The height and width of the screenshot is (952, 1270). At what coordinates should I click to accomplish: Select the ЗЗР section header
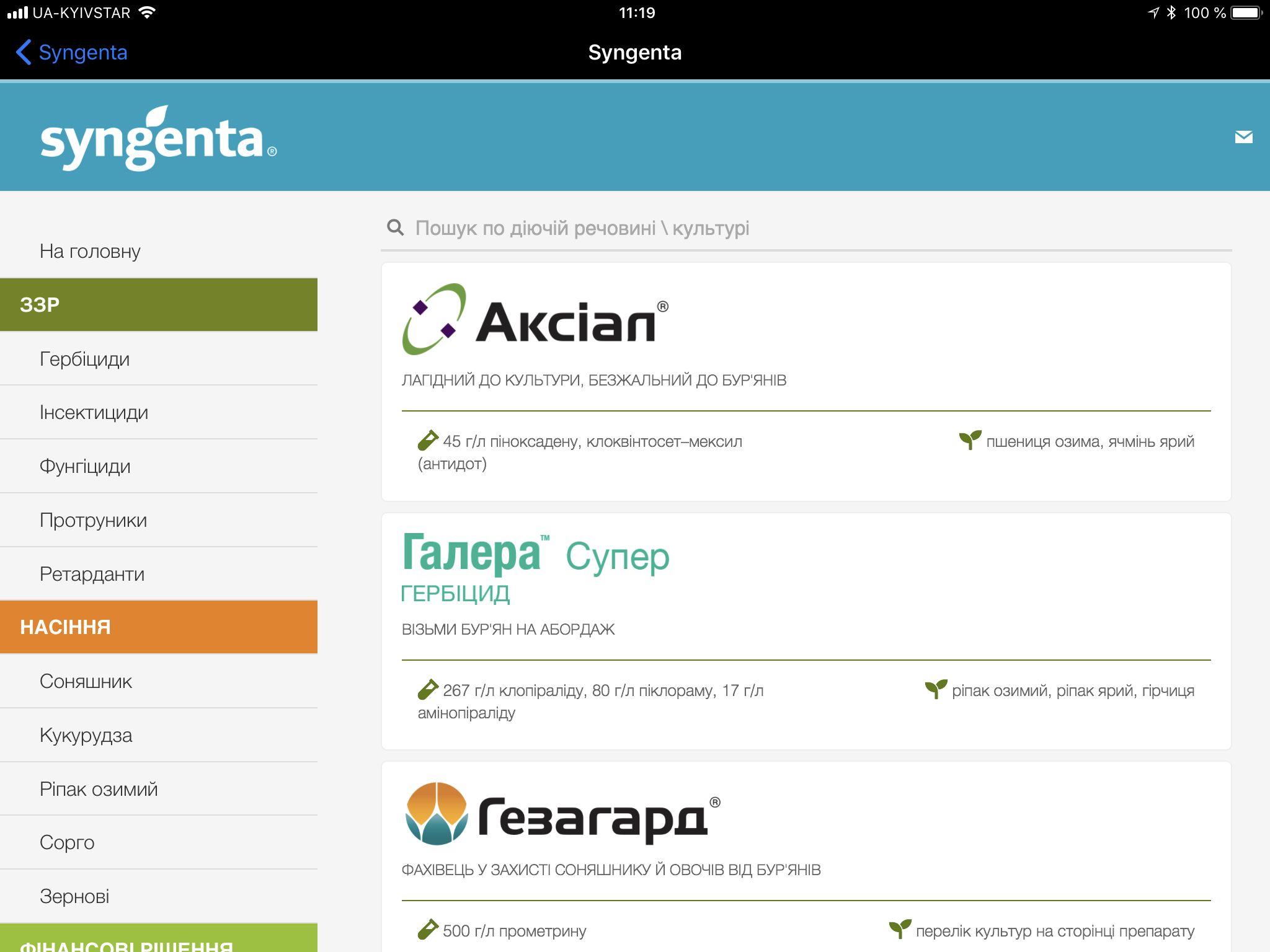click(x=159, y=304)
